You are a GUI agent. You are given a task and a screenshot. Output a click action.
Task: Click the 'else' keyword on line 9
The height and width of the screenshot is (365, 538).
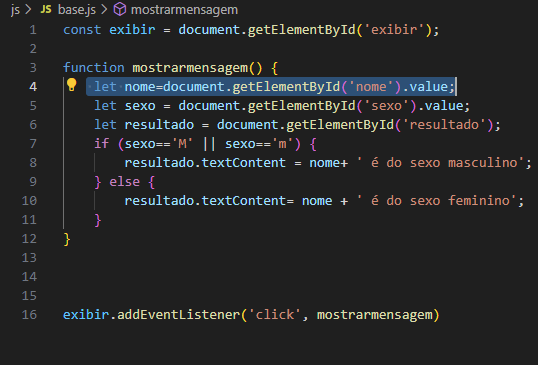pos(125,181)
